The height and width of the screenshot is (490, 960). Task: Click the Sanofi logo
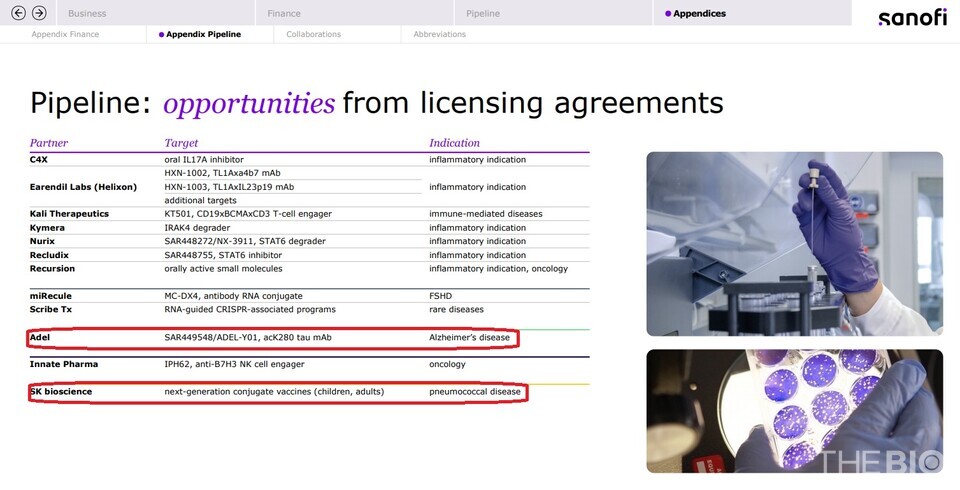[911, 17]
